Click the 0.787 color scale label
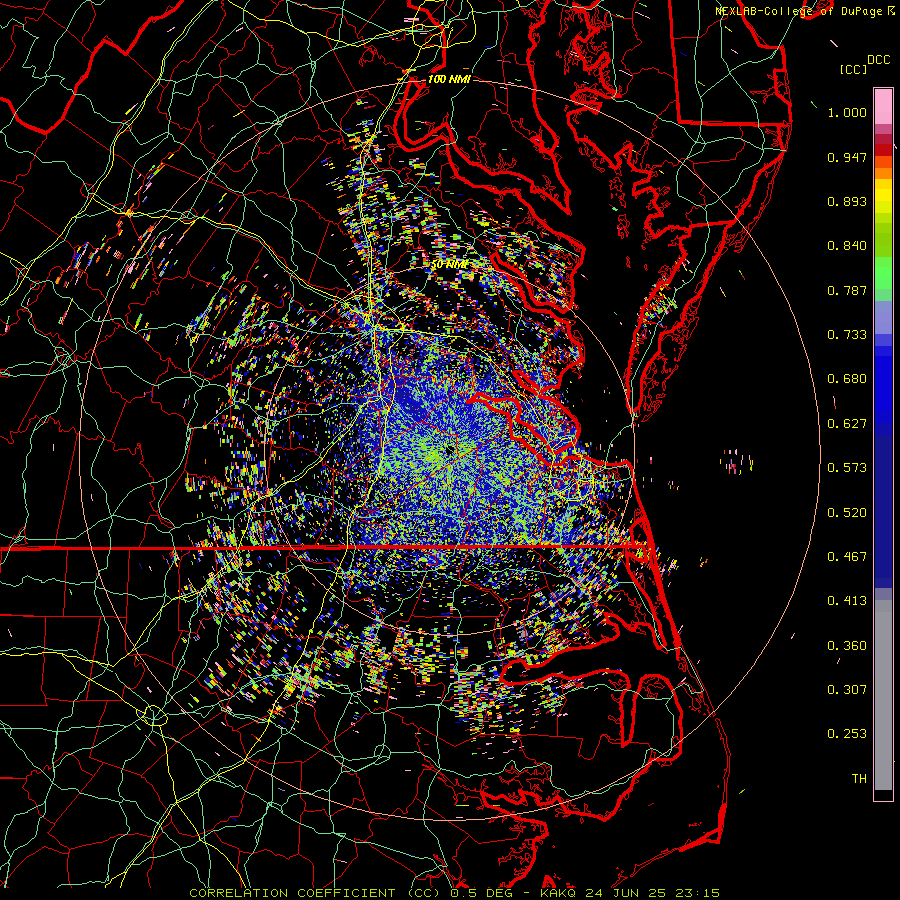The image size is (900, 900). [x=847, y=290]
